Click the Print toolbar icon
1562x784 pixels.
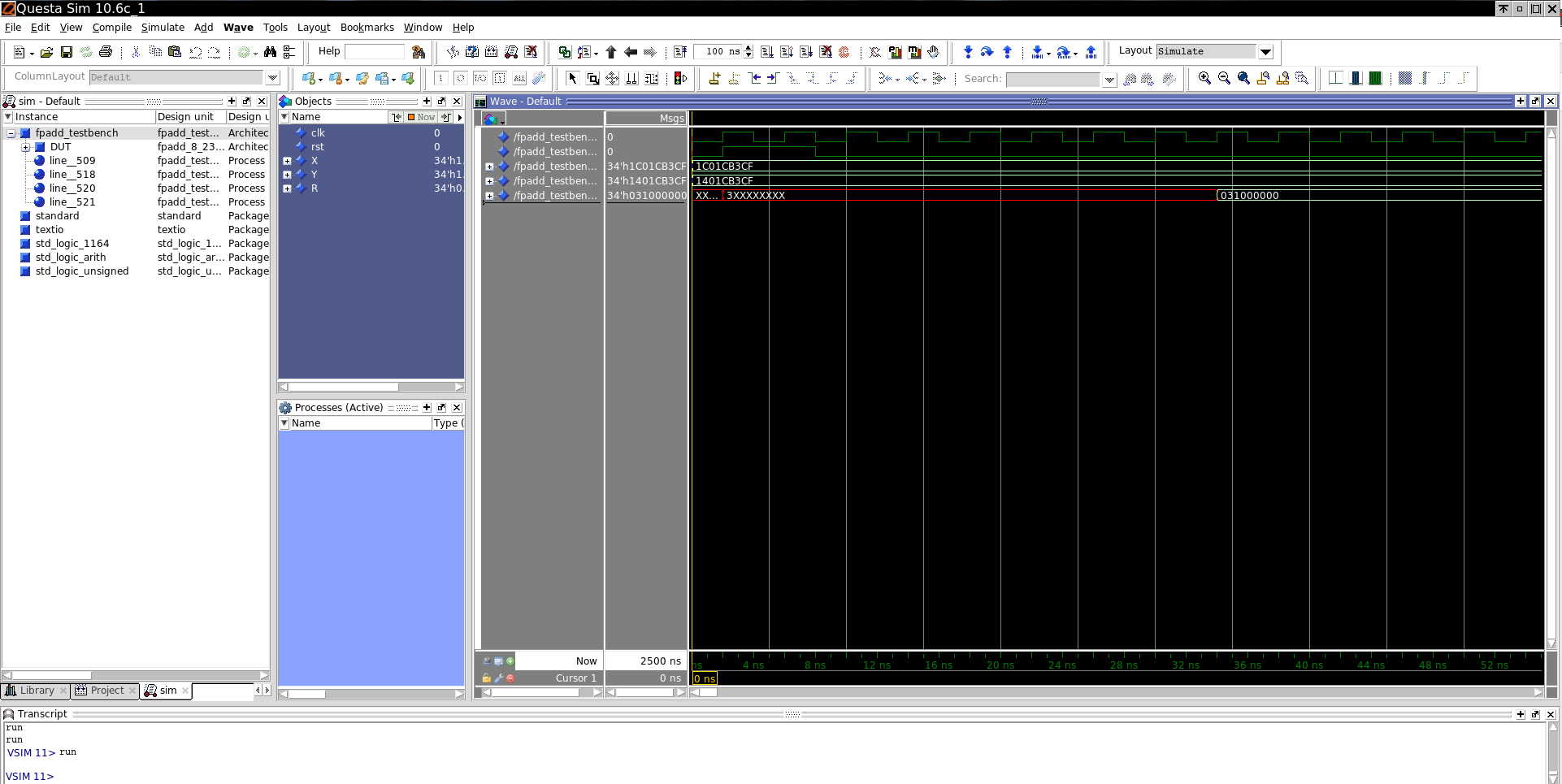[105, 51]
